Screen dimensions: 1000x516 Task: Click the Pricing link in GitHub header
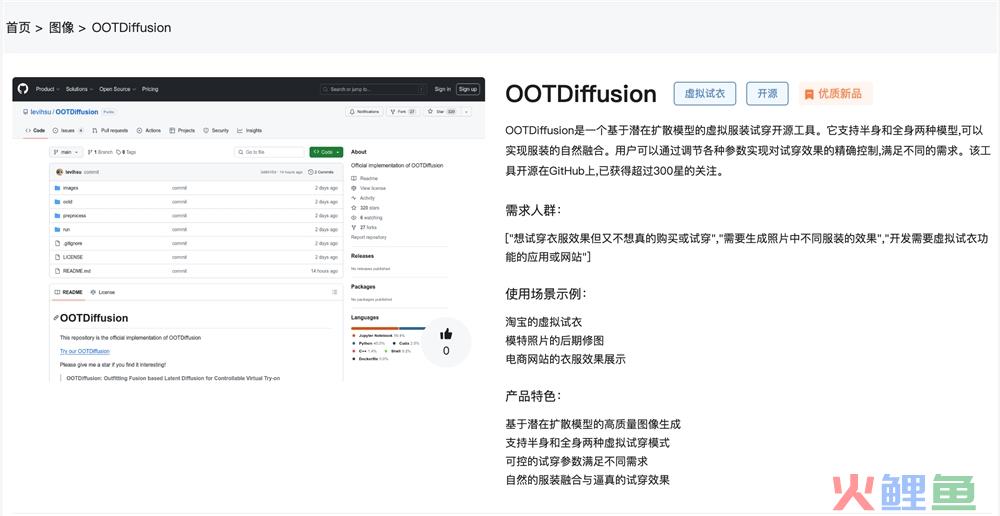[x=150, y=89]
